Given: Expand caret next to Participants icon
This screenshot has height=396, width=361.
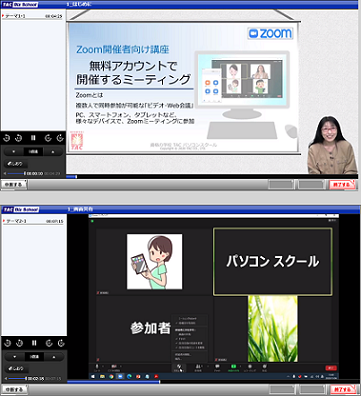Looking at the screenshot, I should [208, 366].
